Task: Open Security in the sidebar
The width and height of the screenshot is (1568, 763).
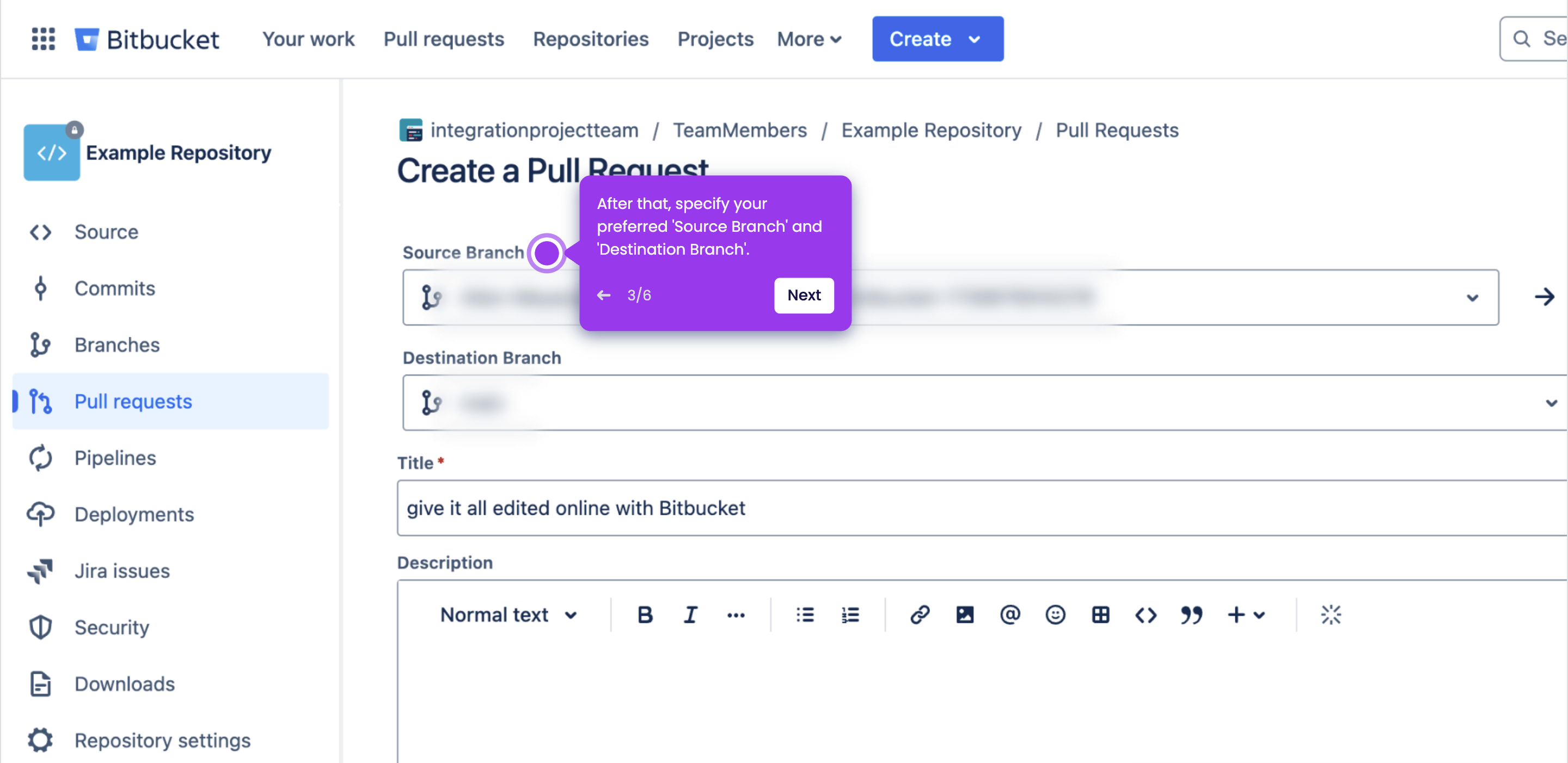Action: [x=170, y=627]
